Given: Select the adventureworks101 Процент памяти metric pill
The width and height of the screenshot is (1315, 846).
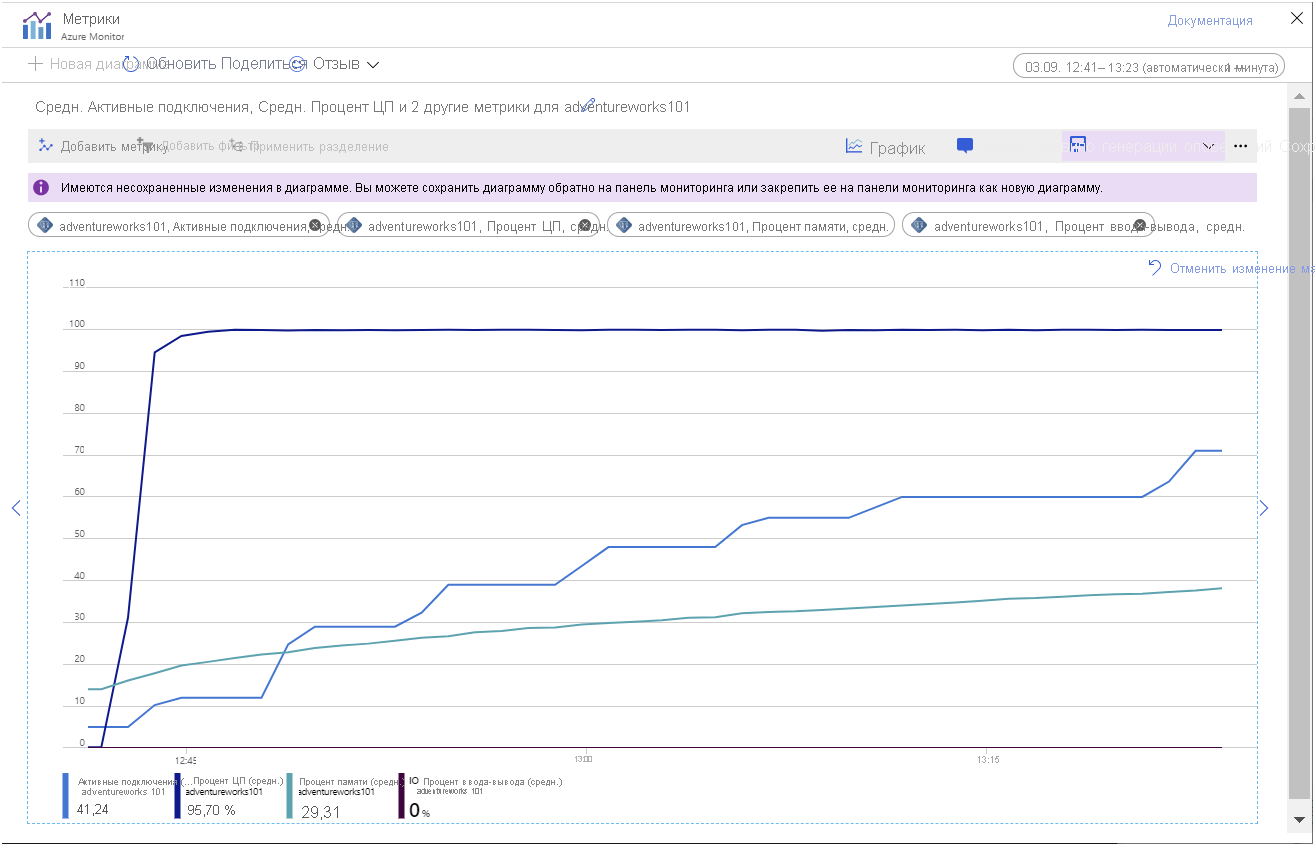Looking at the screenshot, I should (750, 225).
